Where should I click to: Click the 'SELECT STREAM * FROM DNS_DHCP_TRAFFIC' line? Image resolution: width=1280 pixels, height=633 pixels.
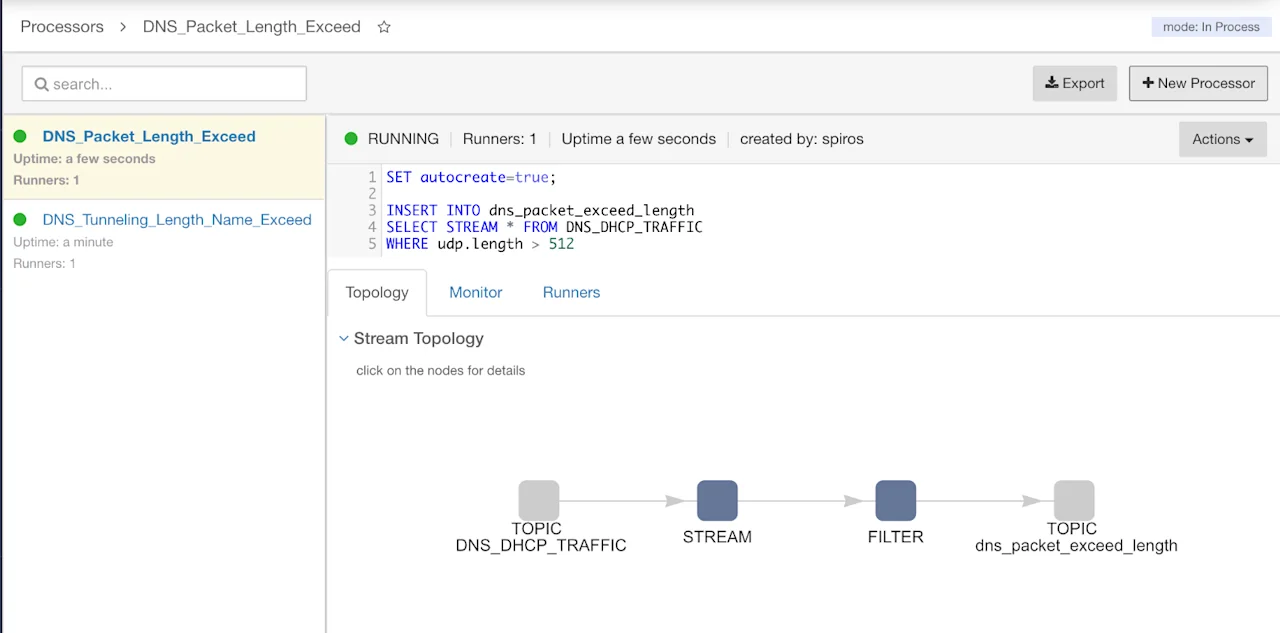544,227
